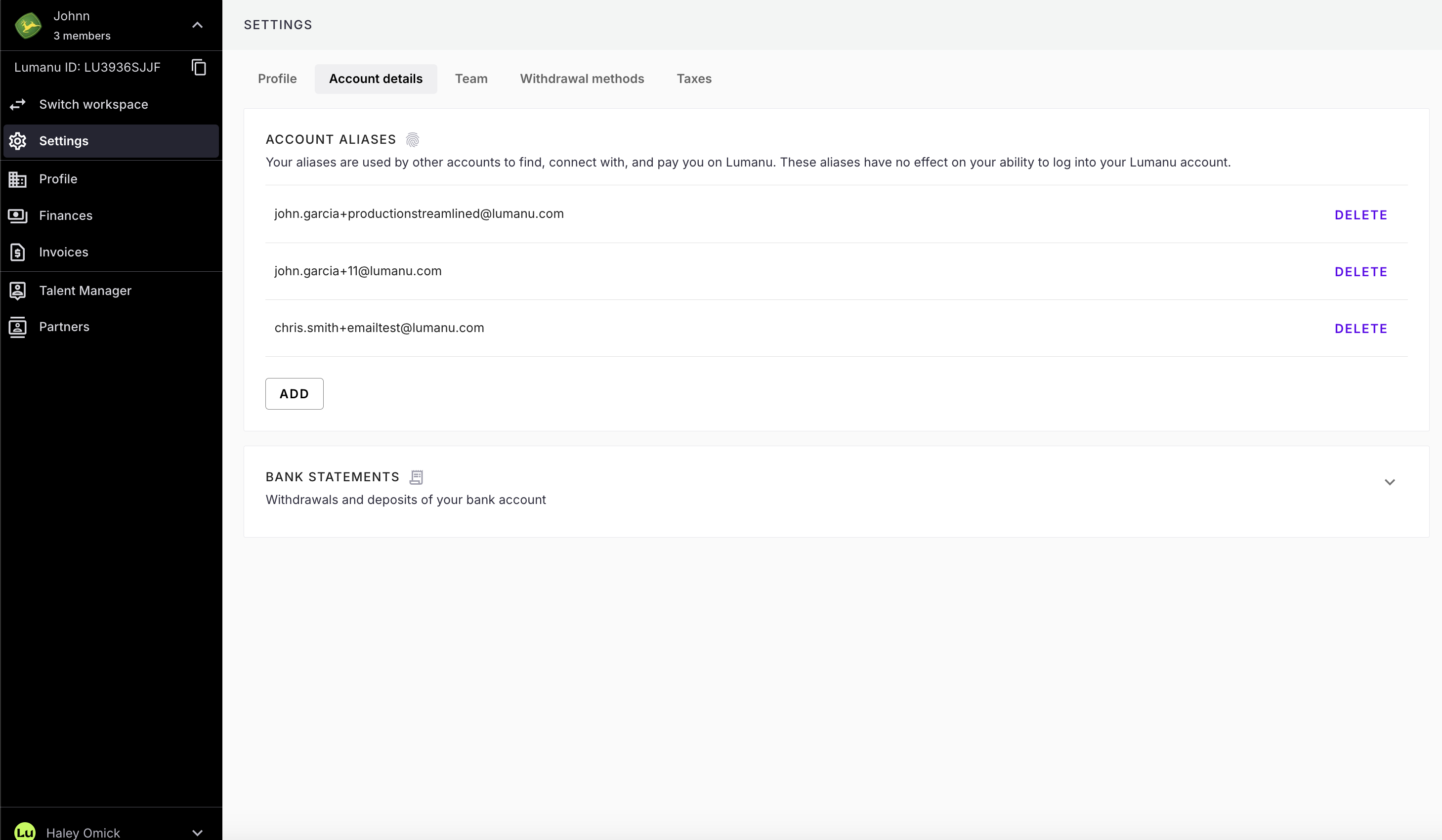Image resolution: width=1442 pixels, height=840 pixels.
Task: Expand the Bank Statements section
Action: click(x=1389, y=482)
